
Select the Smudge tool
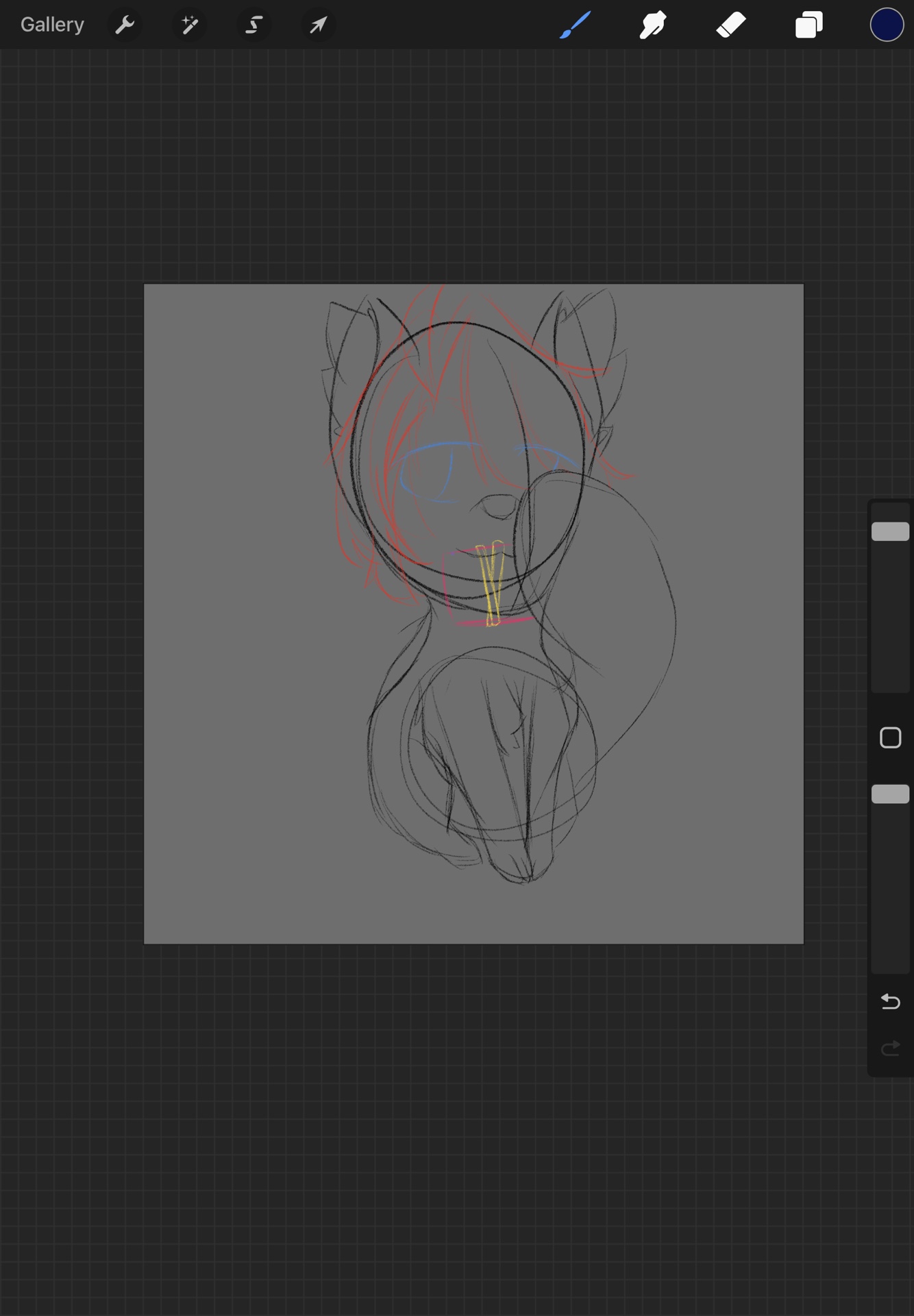(653, 25)
